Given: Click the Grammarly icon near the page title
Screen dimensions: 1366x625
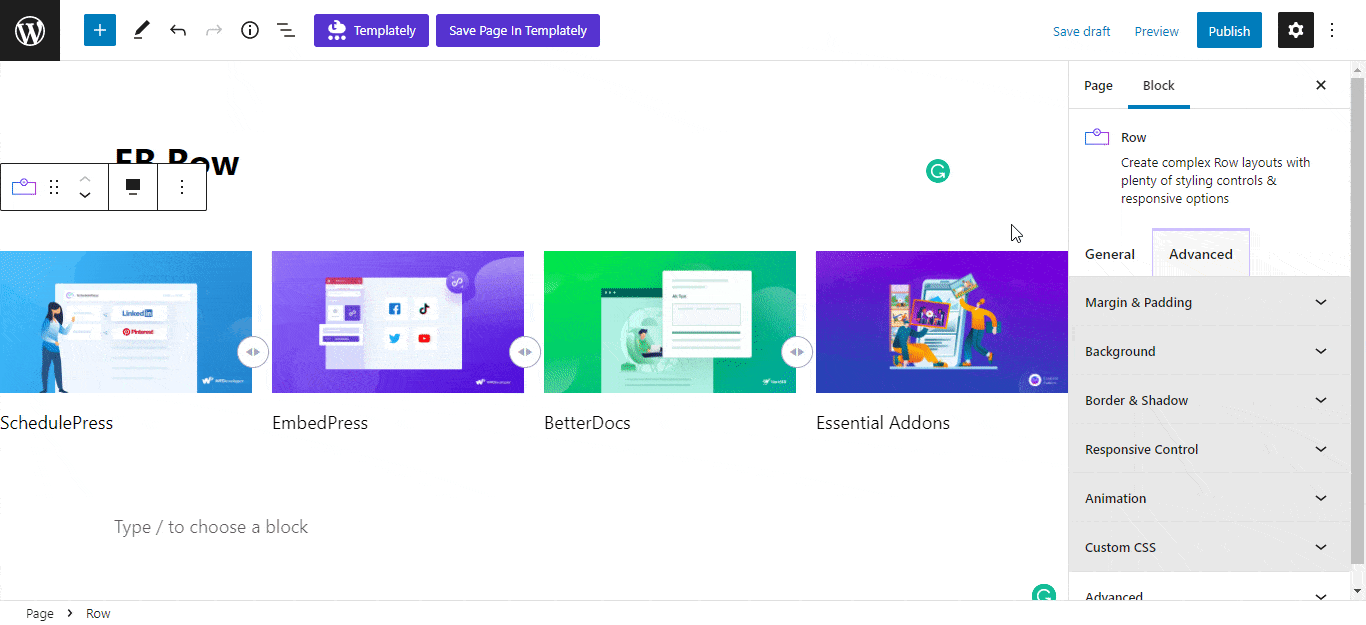Looking at the screenshot, I should 937,172.
